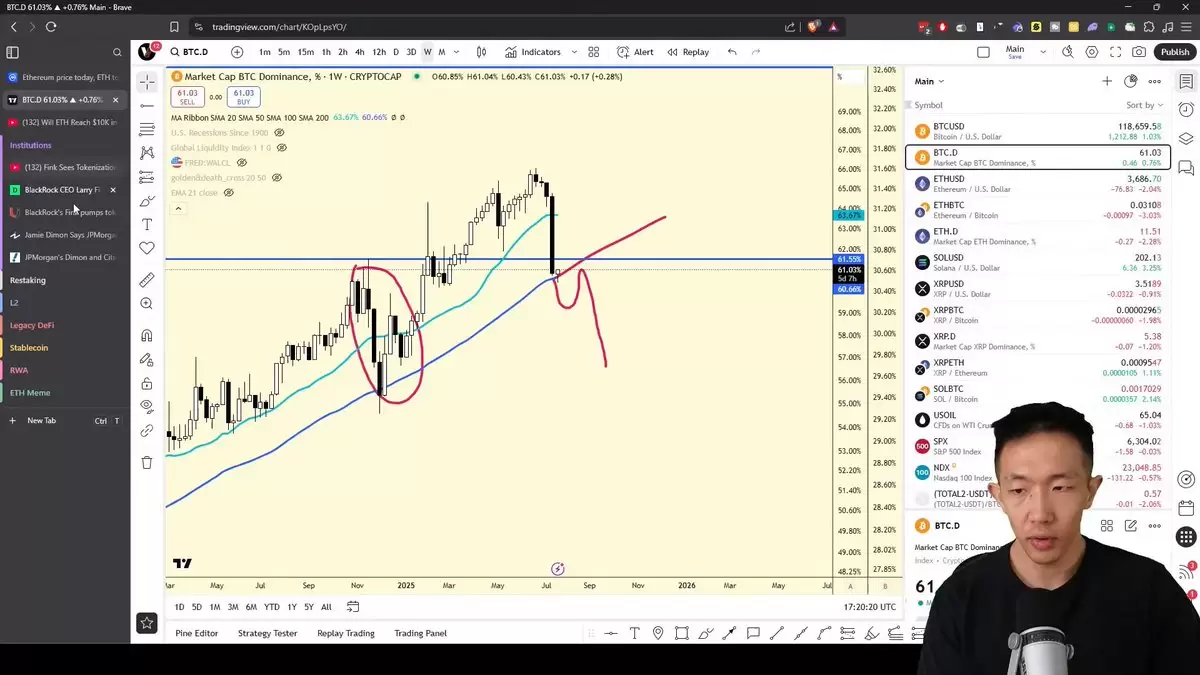Screen dimensions: 1200x675
Task: Select SOLUSD in the watchlist
Action: pyautogui.click(x=1037, y=262)
